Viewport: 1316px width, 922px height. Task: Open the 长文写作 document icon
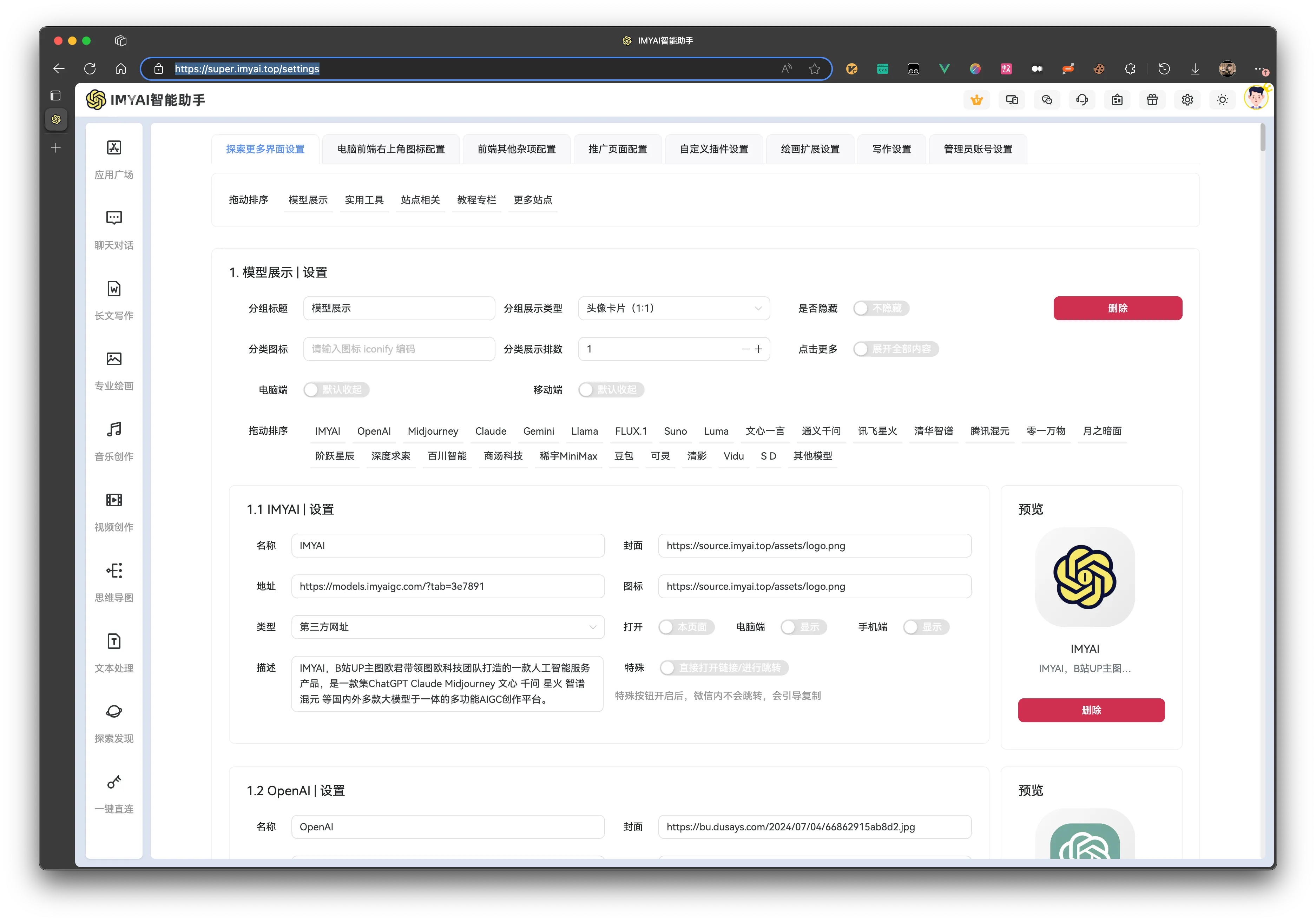114,289
